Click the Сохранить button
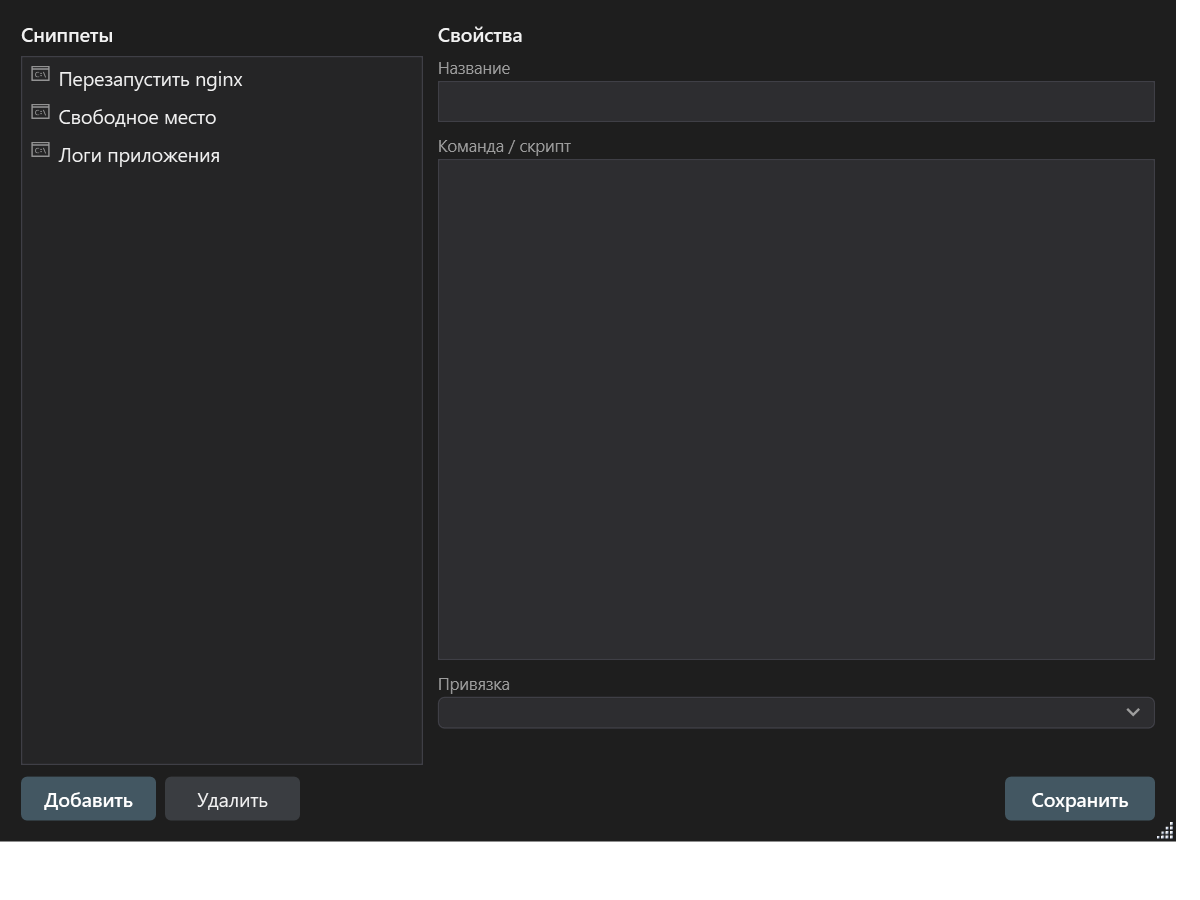The height and width of the screenshot is (900, 1200). coord(1080,799)
